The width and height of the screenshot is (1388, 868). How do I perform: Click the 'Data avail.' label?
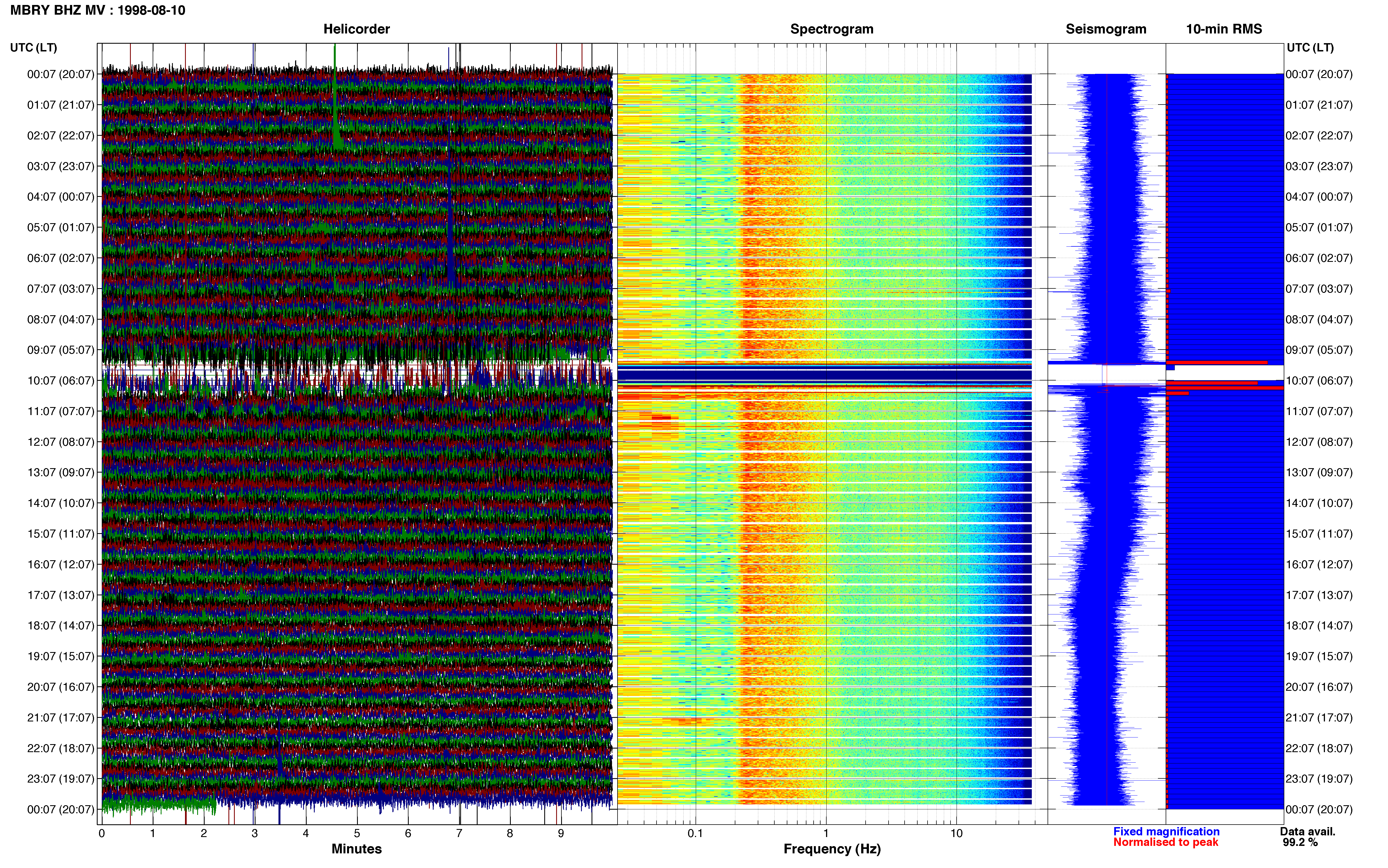point(1308,832)
